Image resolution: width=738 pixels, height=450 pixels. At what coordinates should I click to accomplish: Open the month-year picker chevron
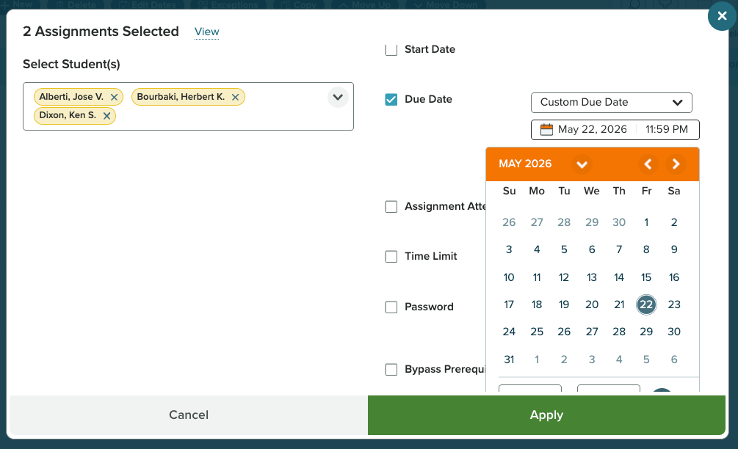(x=581, y=164)
